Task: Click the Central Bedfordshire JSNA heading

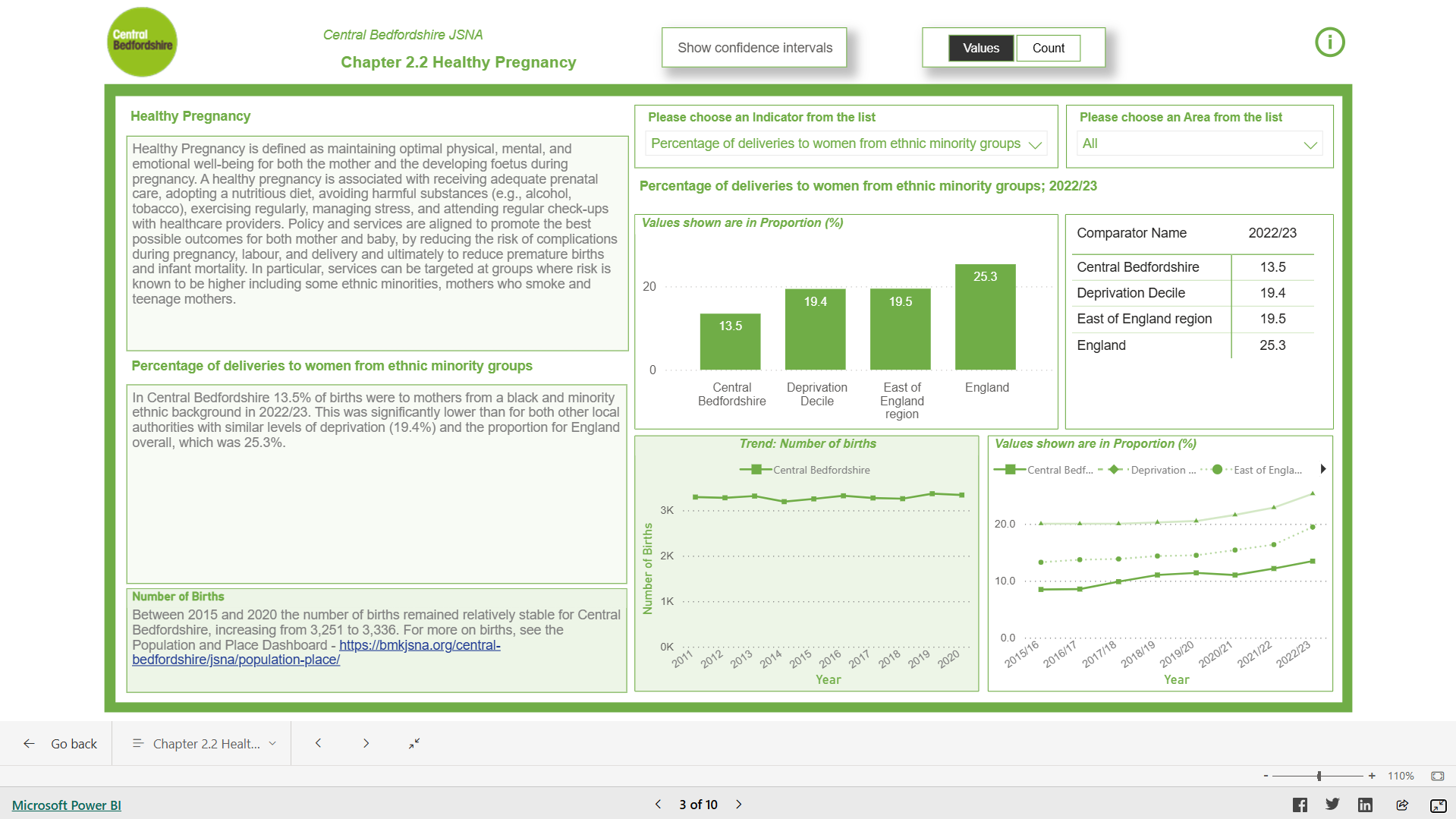Action: pyautogui.click(x=403, y=35)
